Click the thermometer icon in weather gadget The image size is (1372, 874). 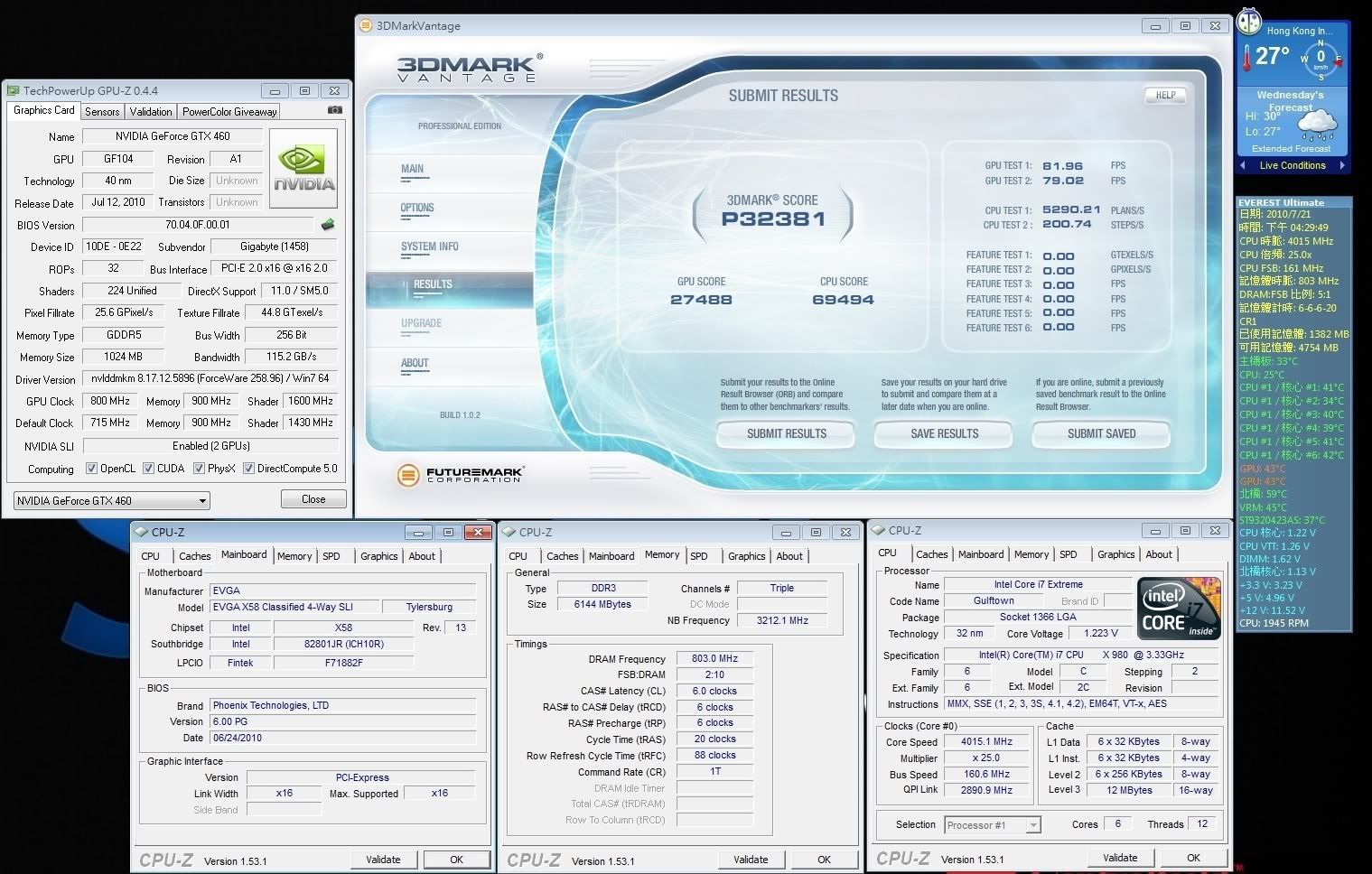pyautogui.click(x=1246, y=59)
